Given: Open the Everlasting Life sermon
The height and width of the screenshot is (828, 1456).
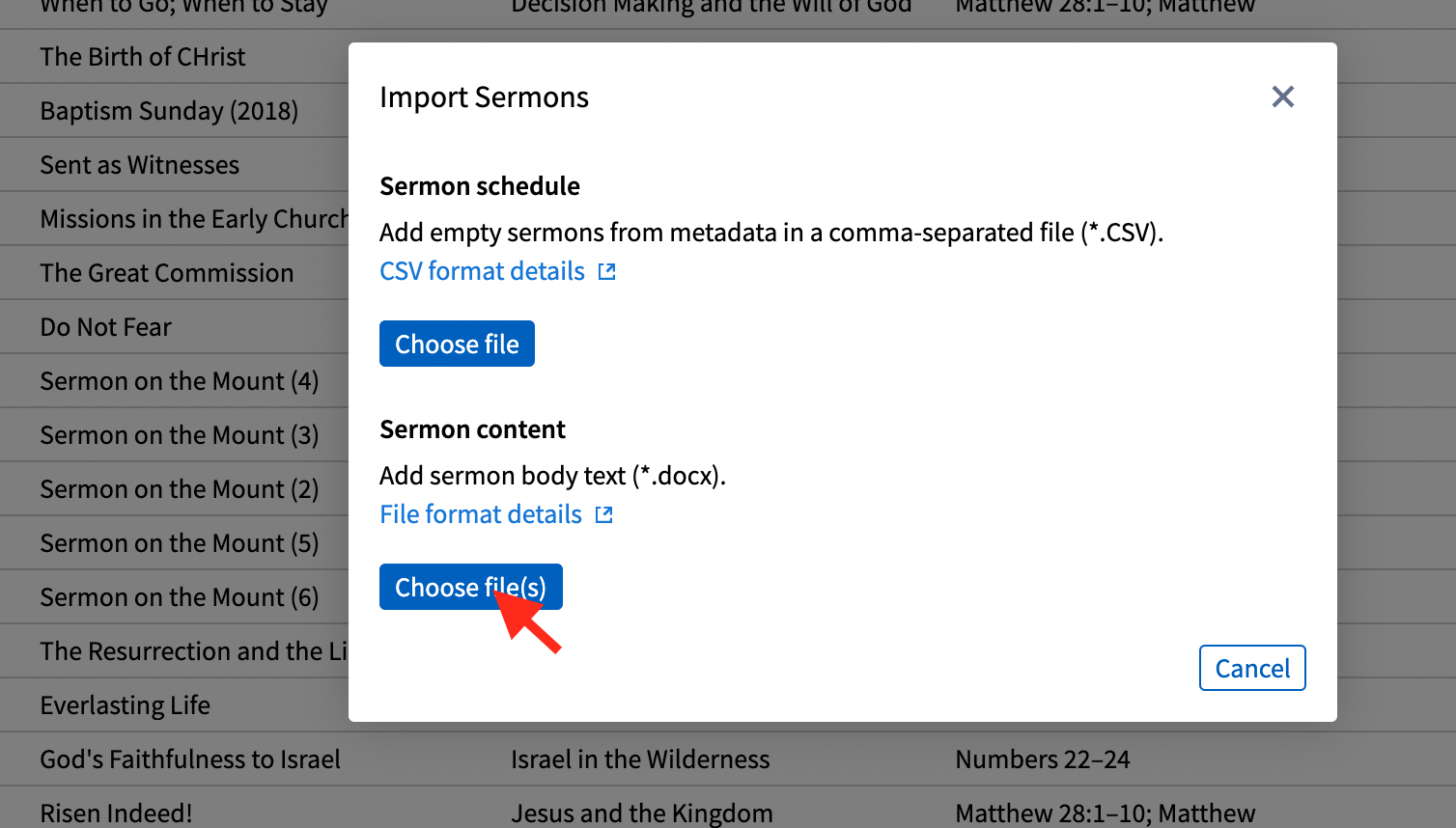Looking at the screenshot, I should pos(126,705).
